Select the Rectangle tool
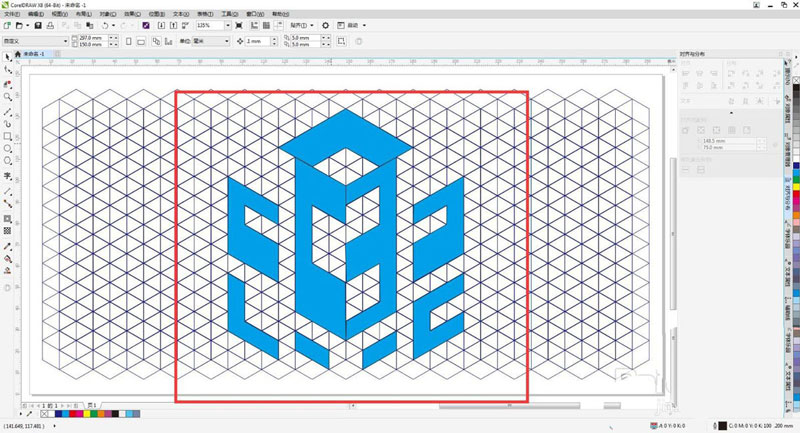The width and height of the screenshot is (800, 433). click(x=8, y=136)
